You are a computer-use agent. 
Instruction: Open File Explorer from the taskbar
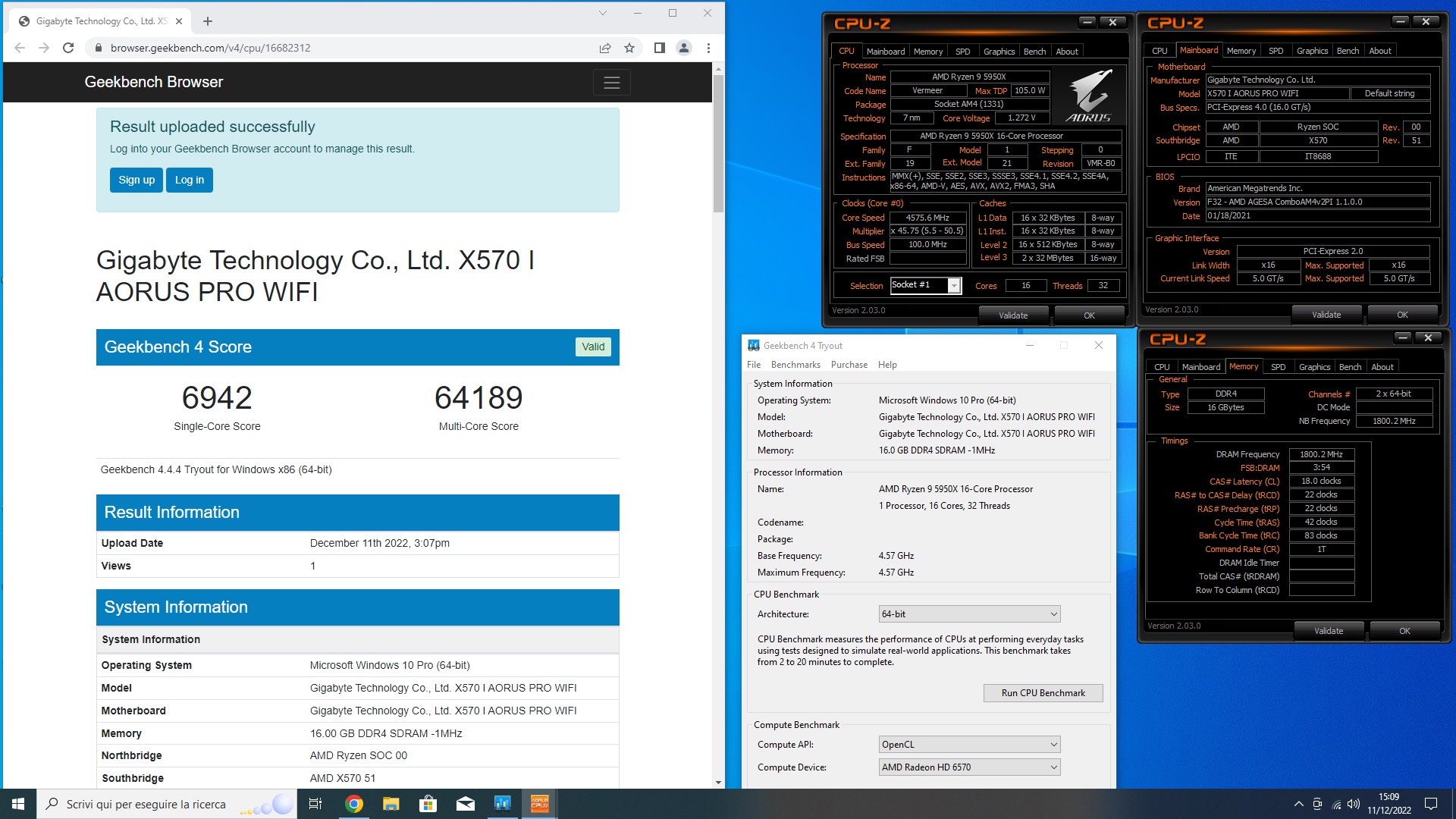point(391,804)
